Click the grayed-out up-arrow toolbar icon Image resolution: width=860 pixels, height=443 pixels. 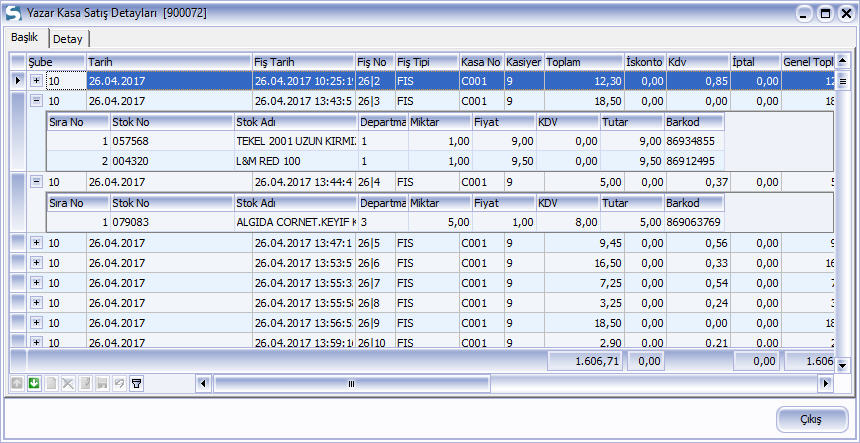click(17, 383)
